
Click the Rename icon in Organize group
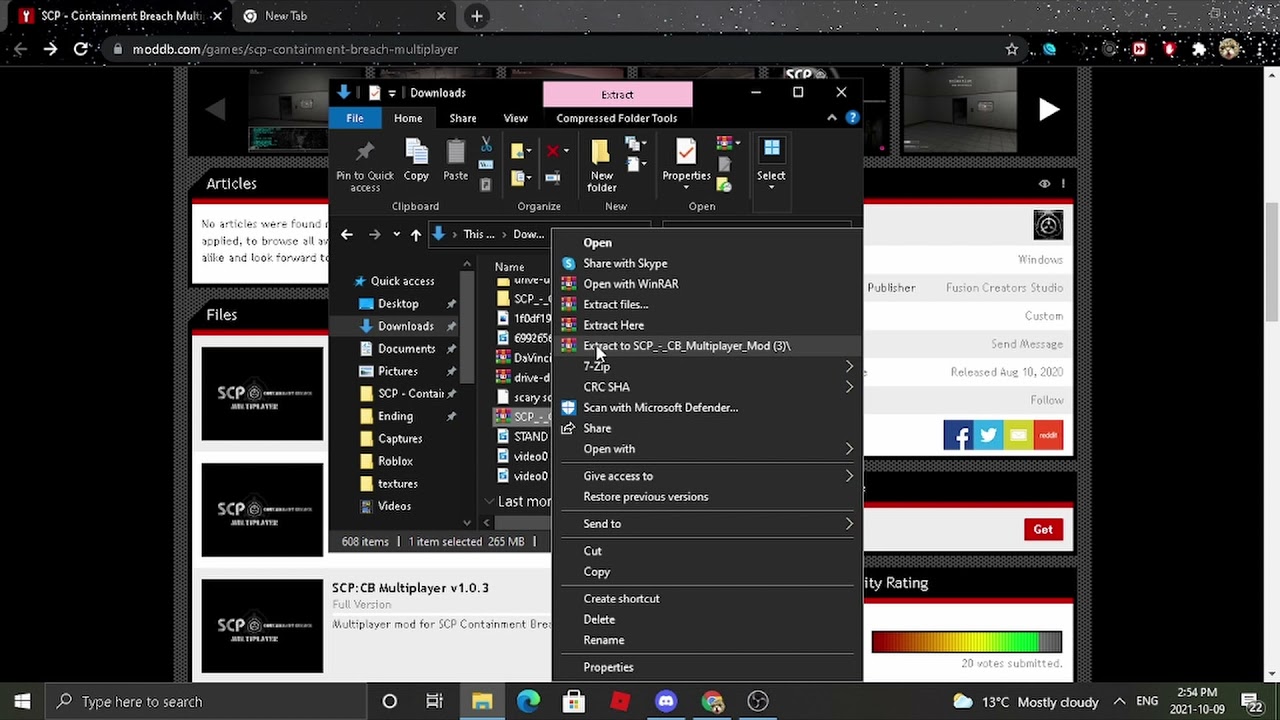coord(552,178)
